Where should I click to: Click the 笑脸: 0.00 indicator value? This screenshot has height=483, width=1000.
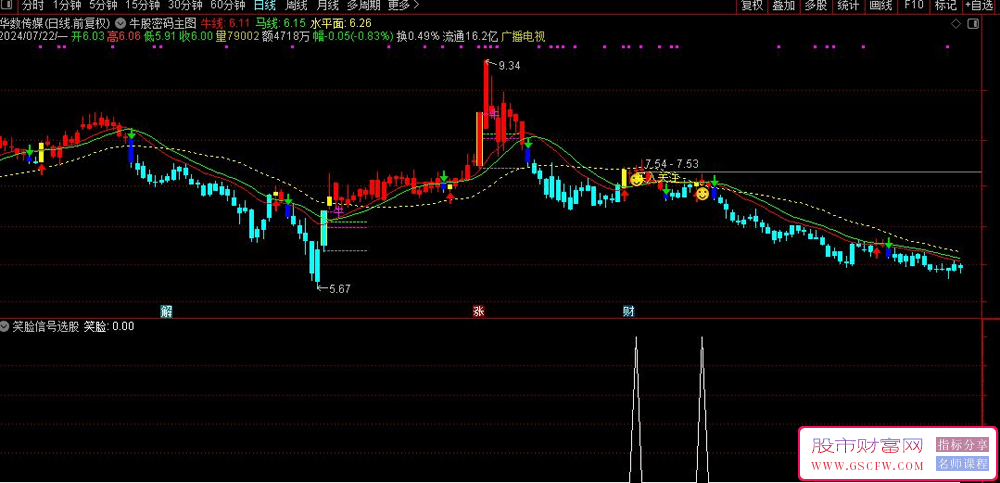pyautogui.click(x=109, y=327)
